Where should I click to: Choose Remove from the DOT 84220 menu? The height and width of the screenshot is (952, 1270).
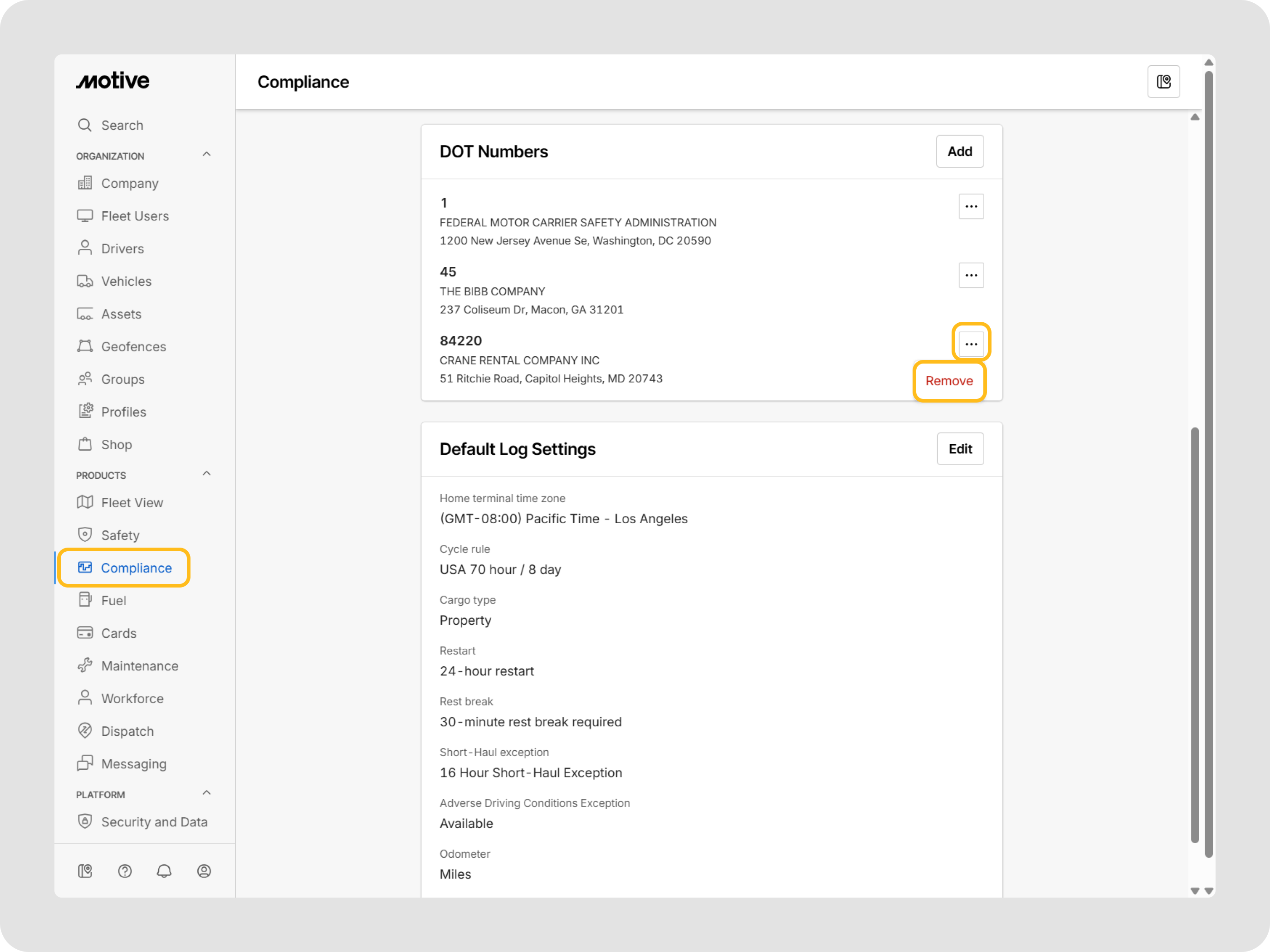pos(949,381)
